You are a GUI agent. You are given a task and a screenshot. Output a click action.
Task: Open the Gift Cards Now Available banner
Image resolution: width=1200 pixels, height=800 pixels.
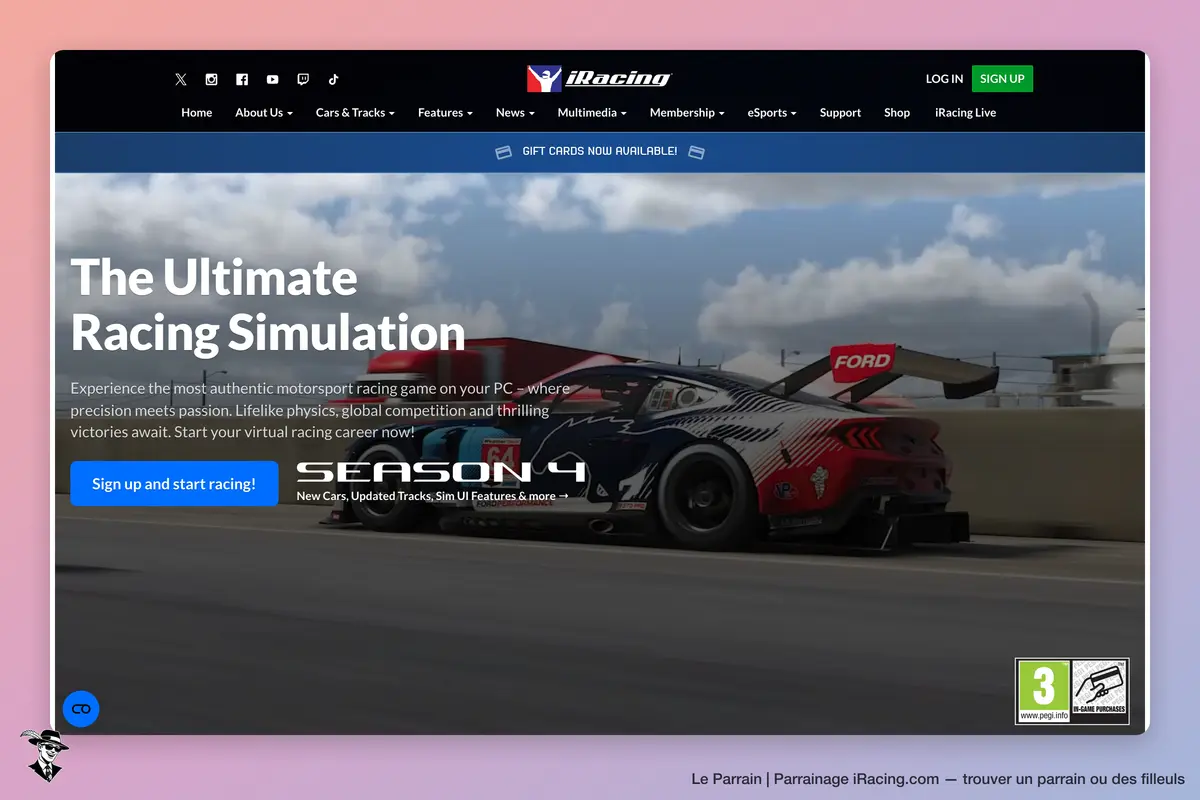tap(600, 152)
